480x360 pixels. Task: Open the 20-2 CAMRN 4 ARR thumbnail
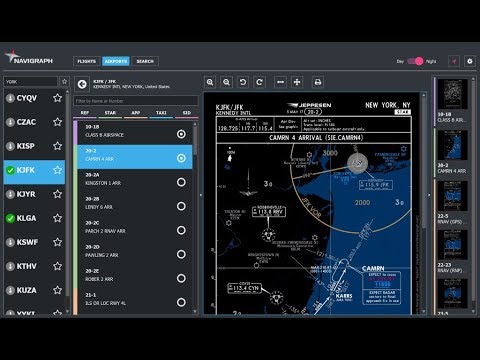452,152
